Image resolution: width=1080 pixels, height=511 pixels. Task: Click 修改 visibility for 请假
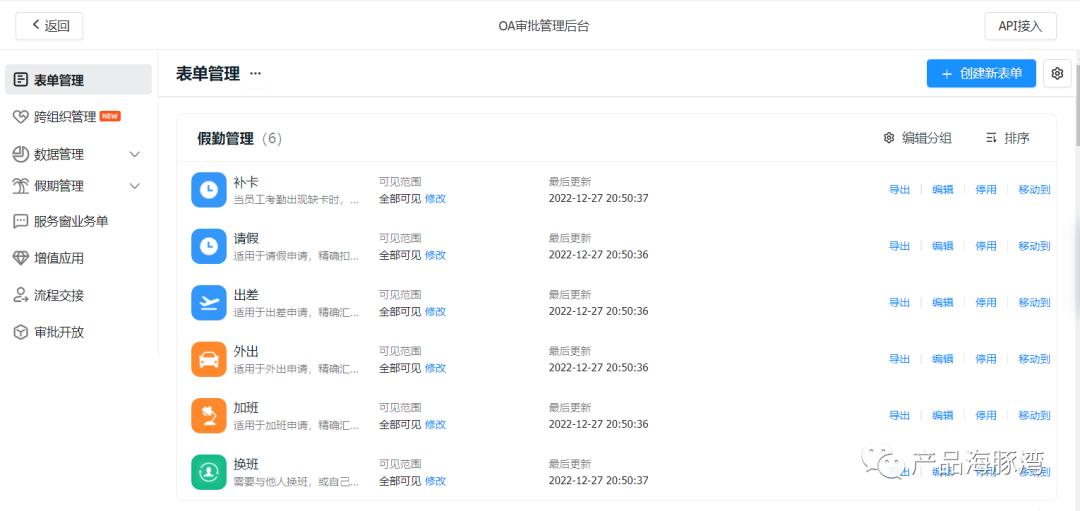coord(435,255)
